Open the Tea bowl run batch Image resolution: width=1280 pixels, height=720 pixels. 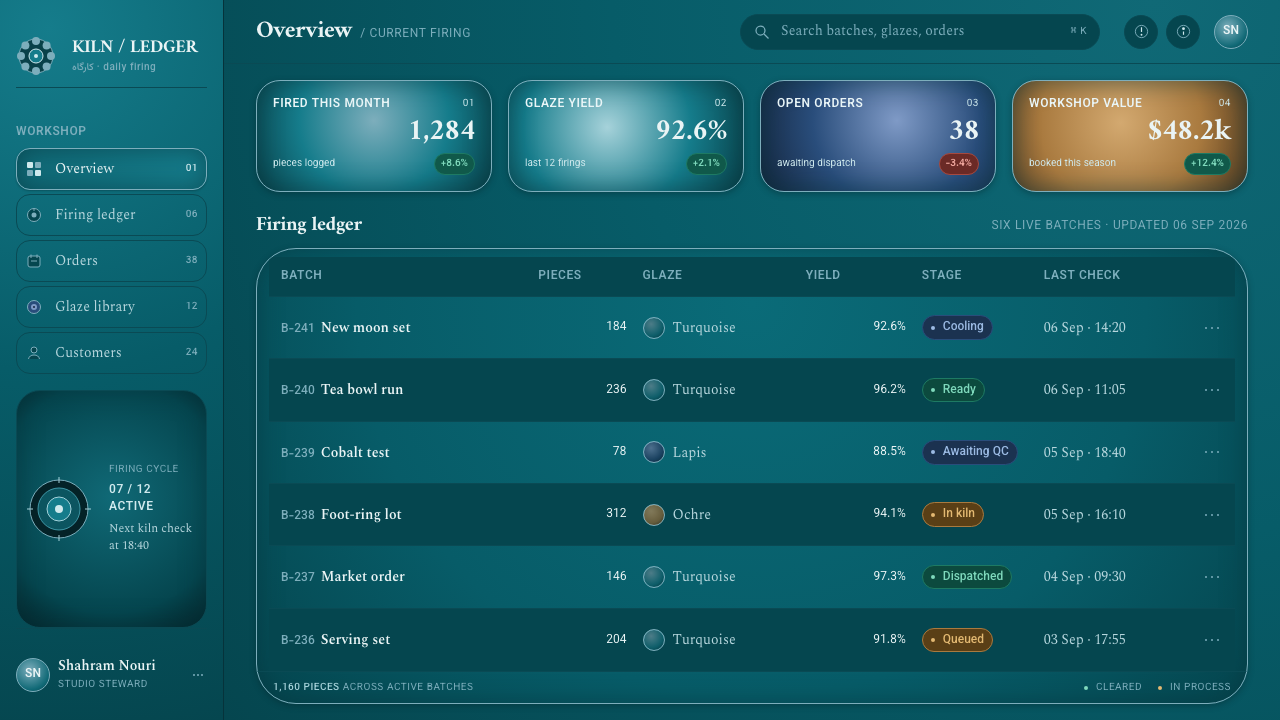pos(362,390)
